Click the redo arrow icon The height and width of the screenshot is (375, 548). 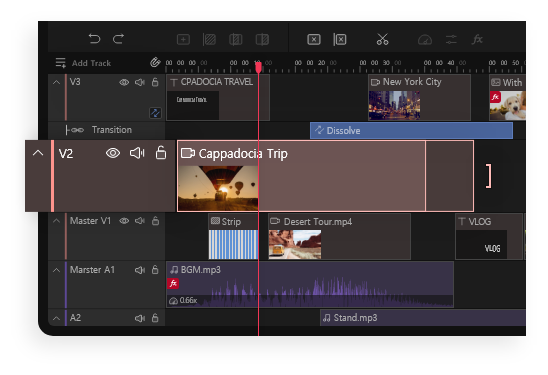118,39
